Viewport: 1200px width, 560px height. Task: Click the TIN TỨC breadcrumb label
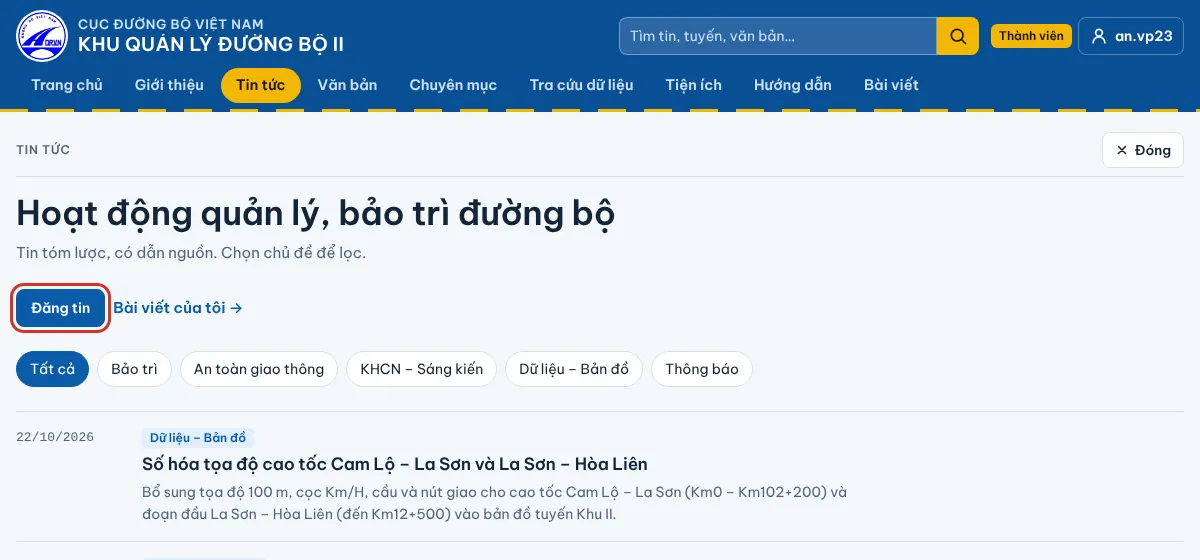click(x=43, y=150)
